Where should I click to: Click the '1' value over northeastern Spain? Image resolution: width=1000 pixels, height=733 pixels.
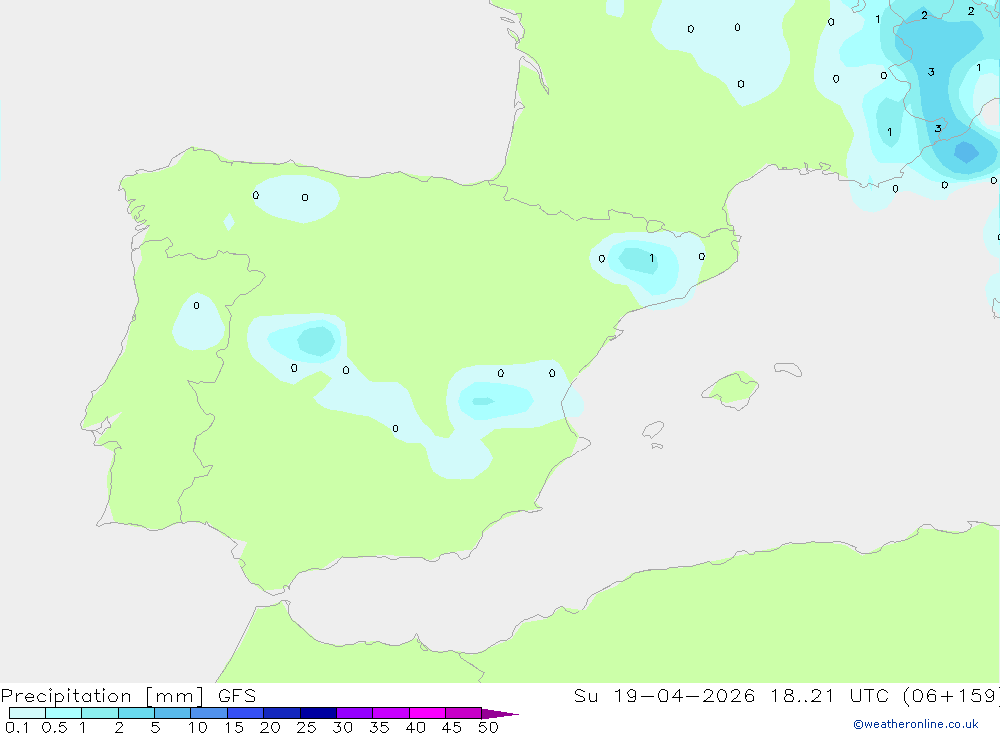[651, 258]
